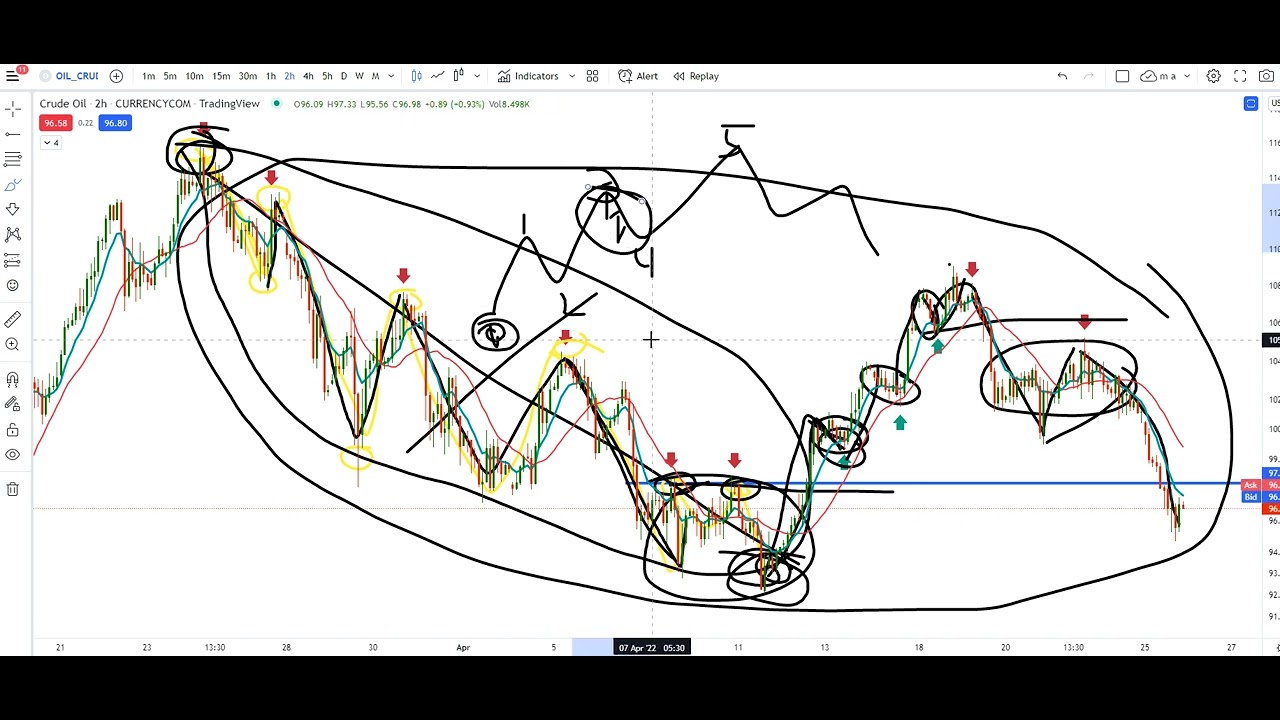This screenshot has height=720, width=1280.
Task: Start bar Replay mode
Action: (x=696, y=76)
